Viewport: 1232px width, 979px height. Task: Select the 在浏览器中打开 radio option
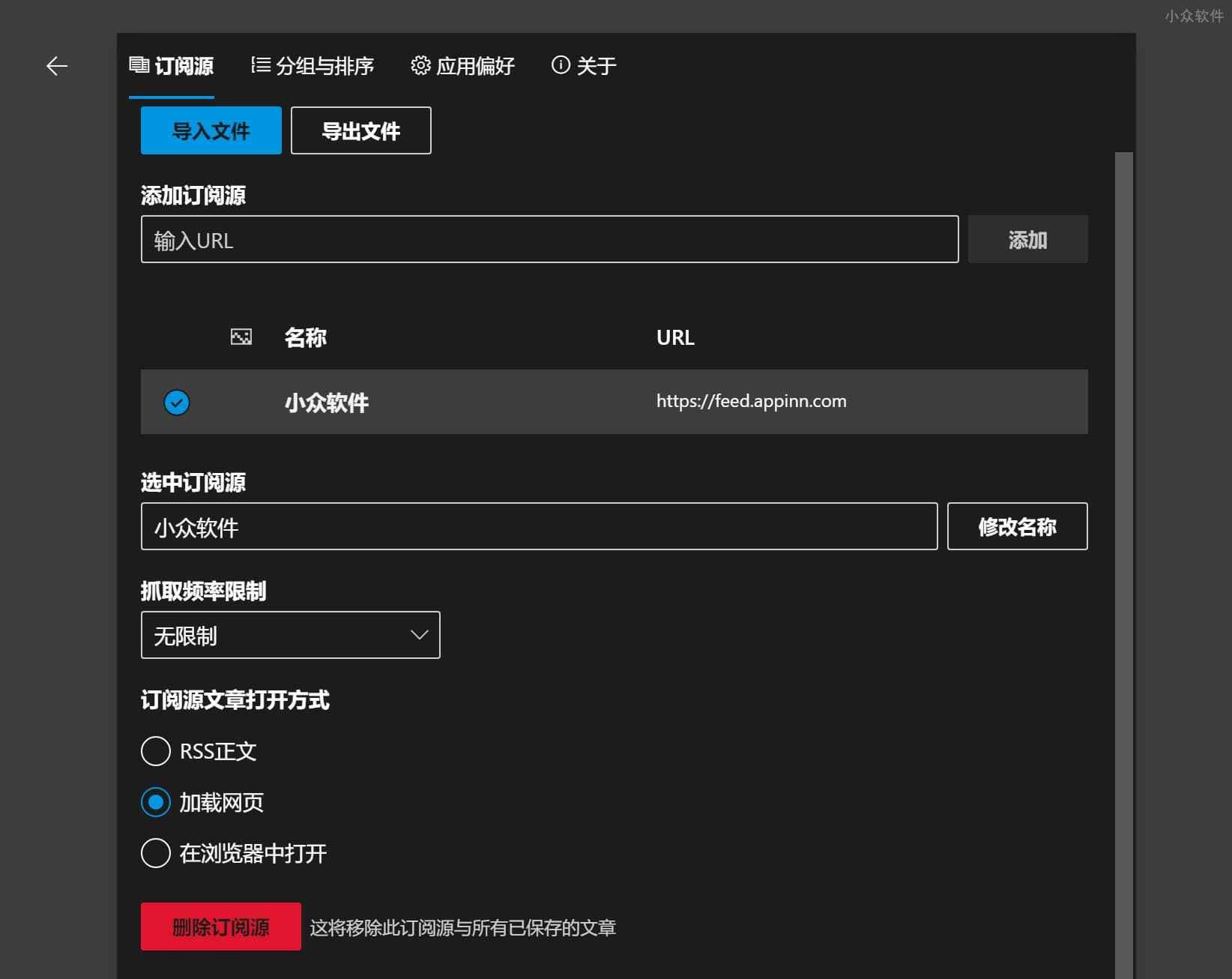coord(234,853)
